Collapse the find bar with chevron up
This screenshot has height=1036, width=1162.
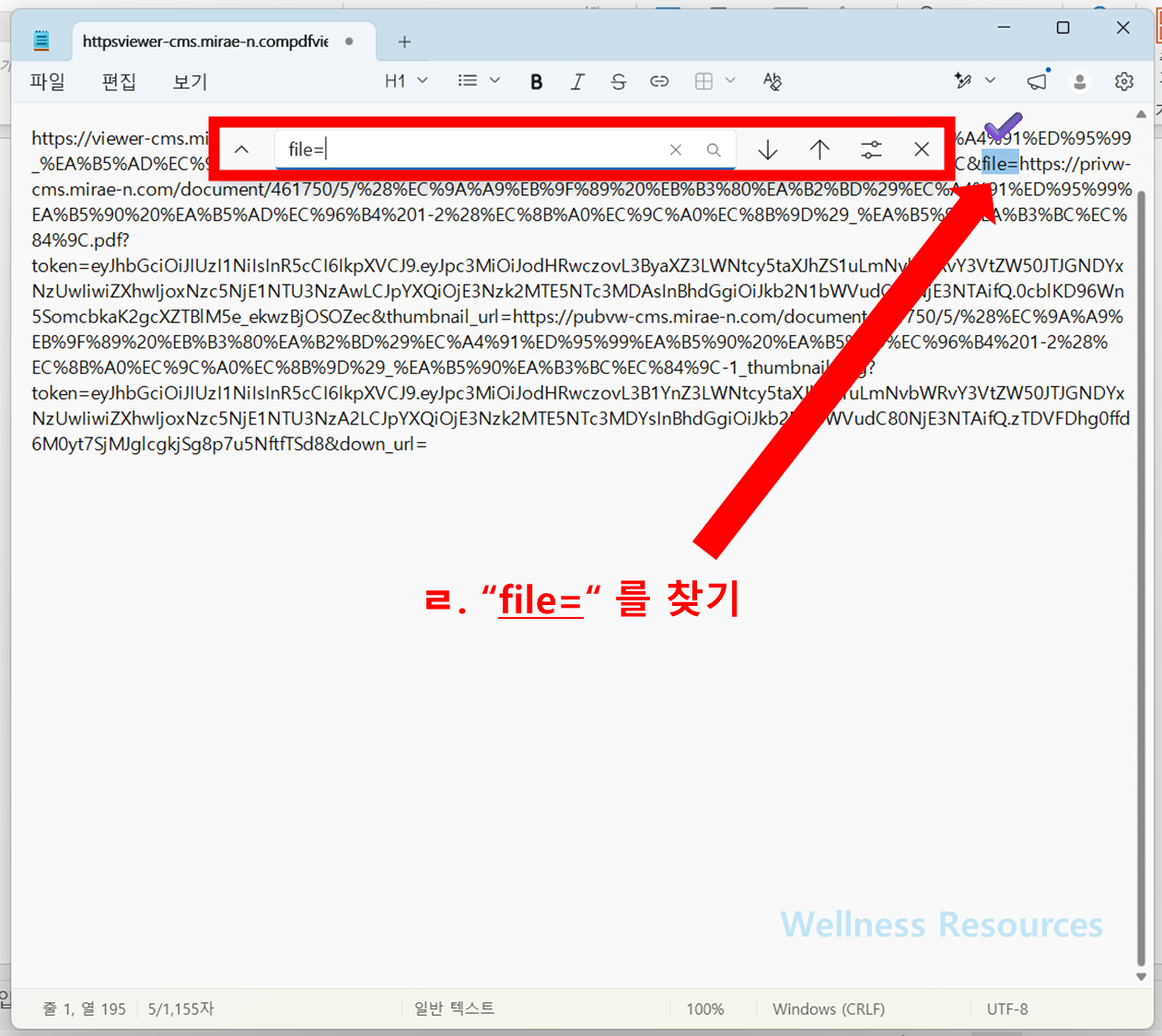pos(241,149)
